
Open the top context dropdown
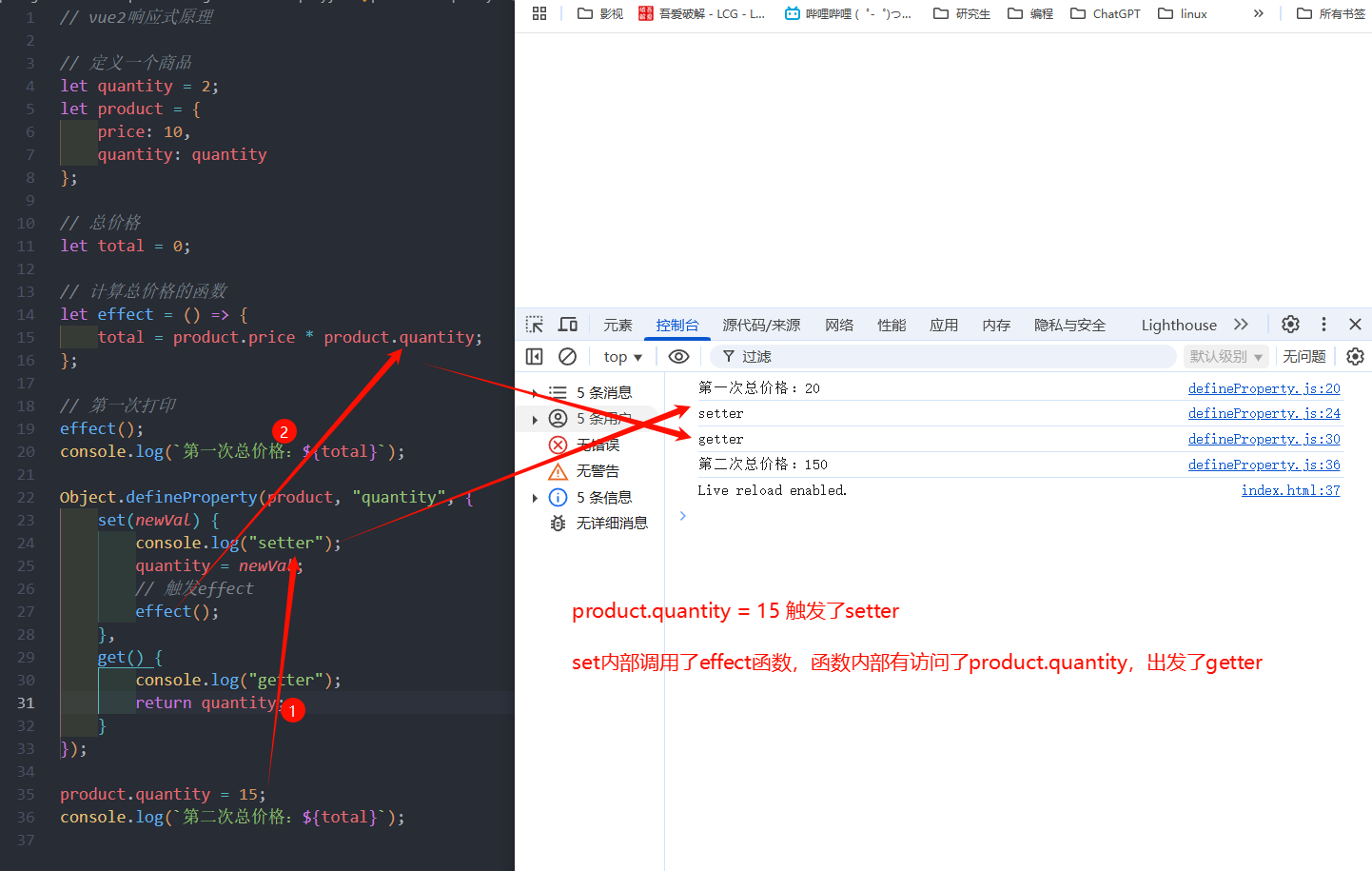point(622,356)
